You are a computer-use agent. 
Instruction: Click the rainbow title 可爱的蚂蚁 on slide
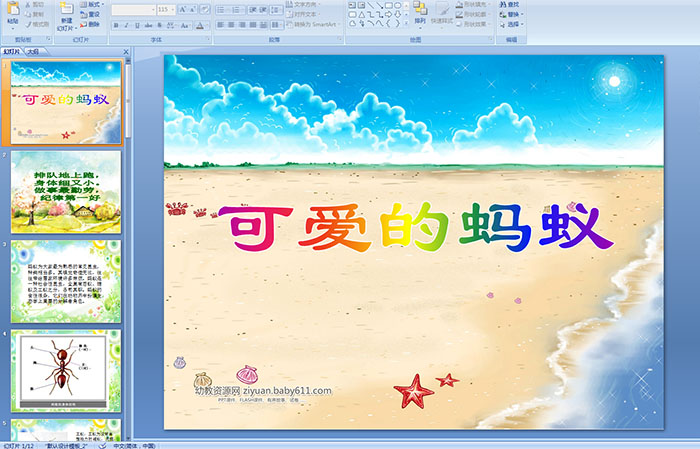414,230
